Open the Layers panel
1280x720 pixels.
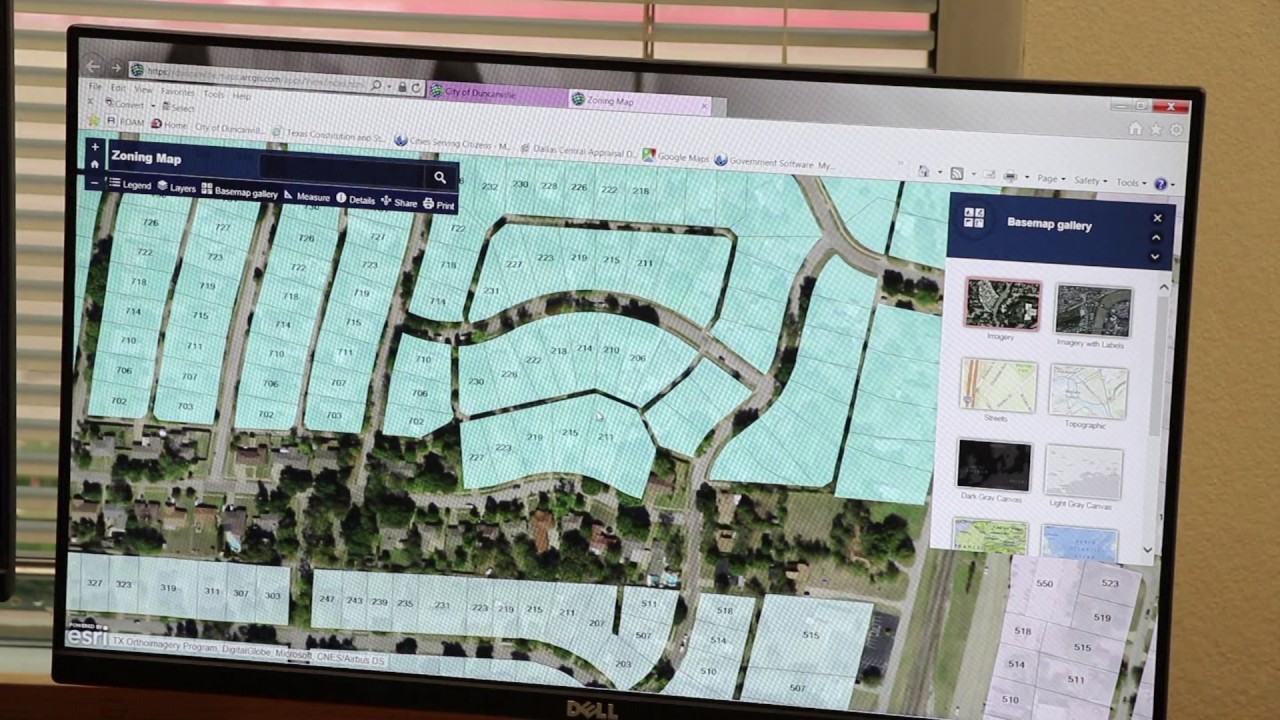(176, 187)
